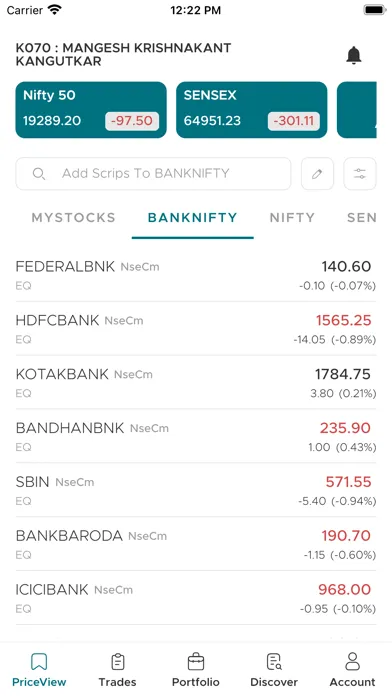This screenshot has width=392, height=696.
Task: Open Discover document search icon
Action: pos(274,662)
